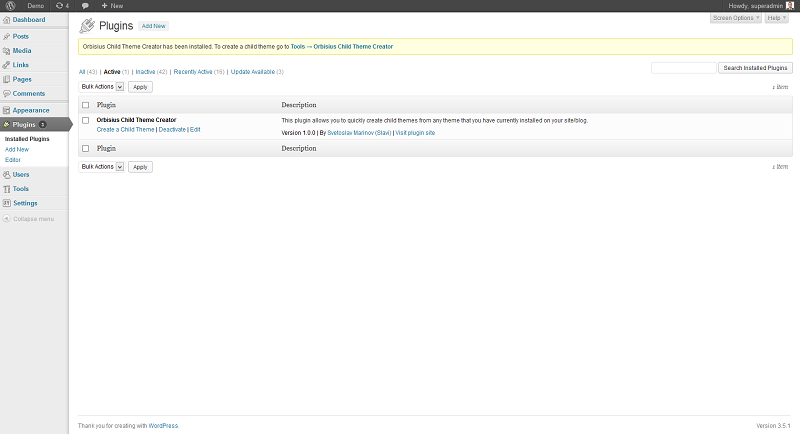Deactivate the Orbisius Child Theme Creator plugin

point(172,130)
